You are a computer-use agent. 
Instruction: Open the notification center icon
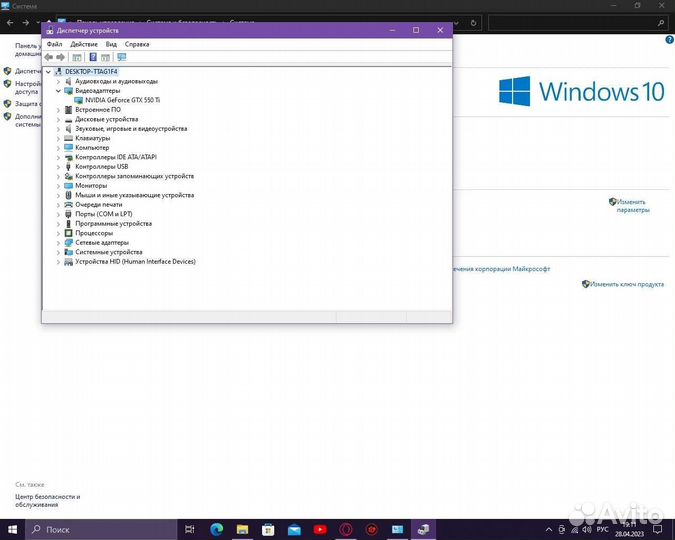658,529
